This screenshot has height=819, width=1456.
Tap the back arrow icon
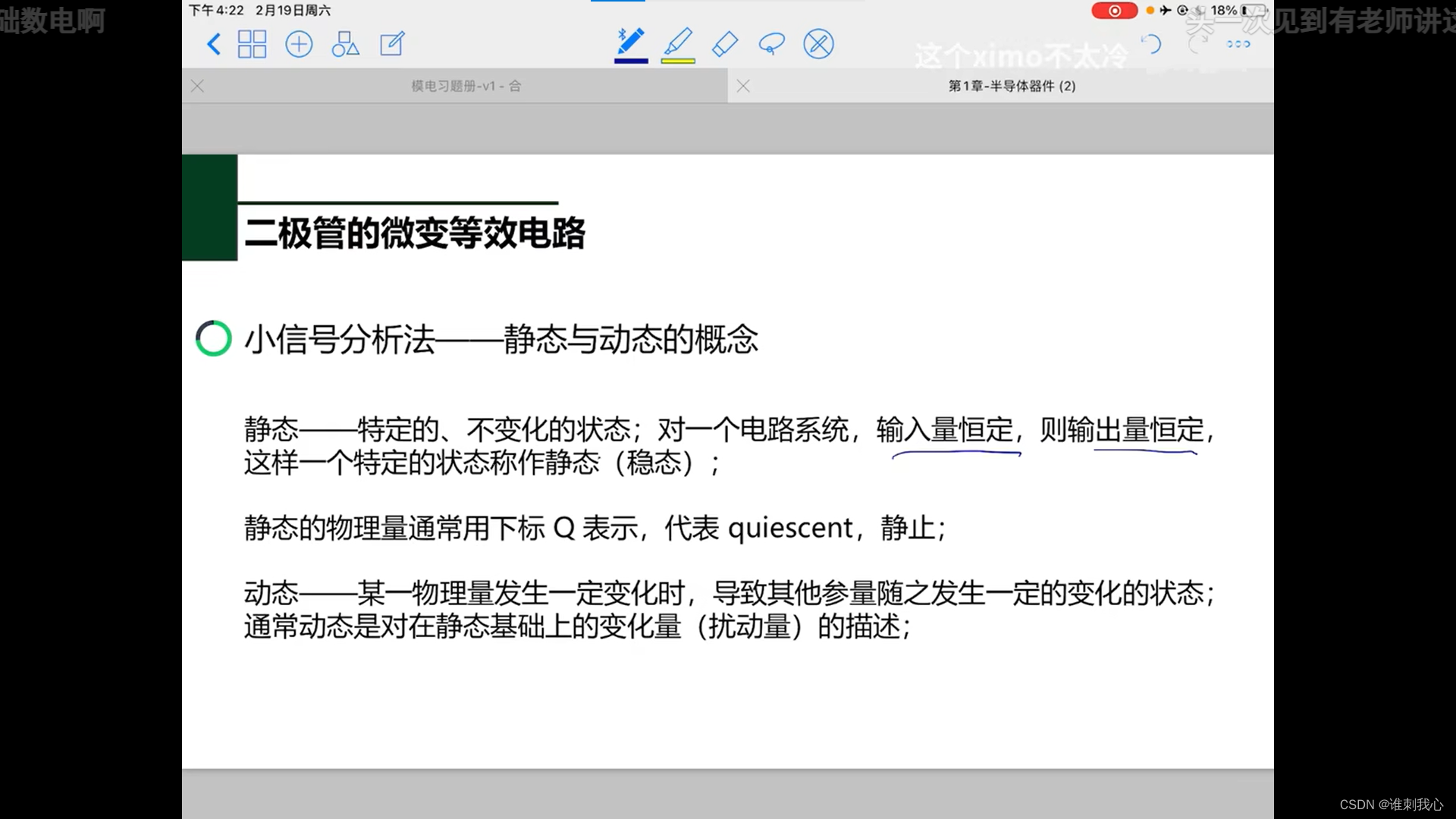coord(213,44)
